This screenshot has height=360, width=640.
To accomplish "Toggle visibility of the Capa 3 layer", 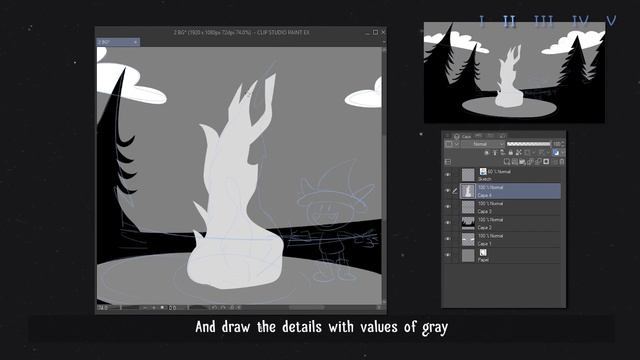I will [x=448, y=207].
